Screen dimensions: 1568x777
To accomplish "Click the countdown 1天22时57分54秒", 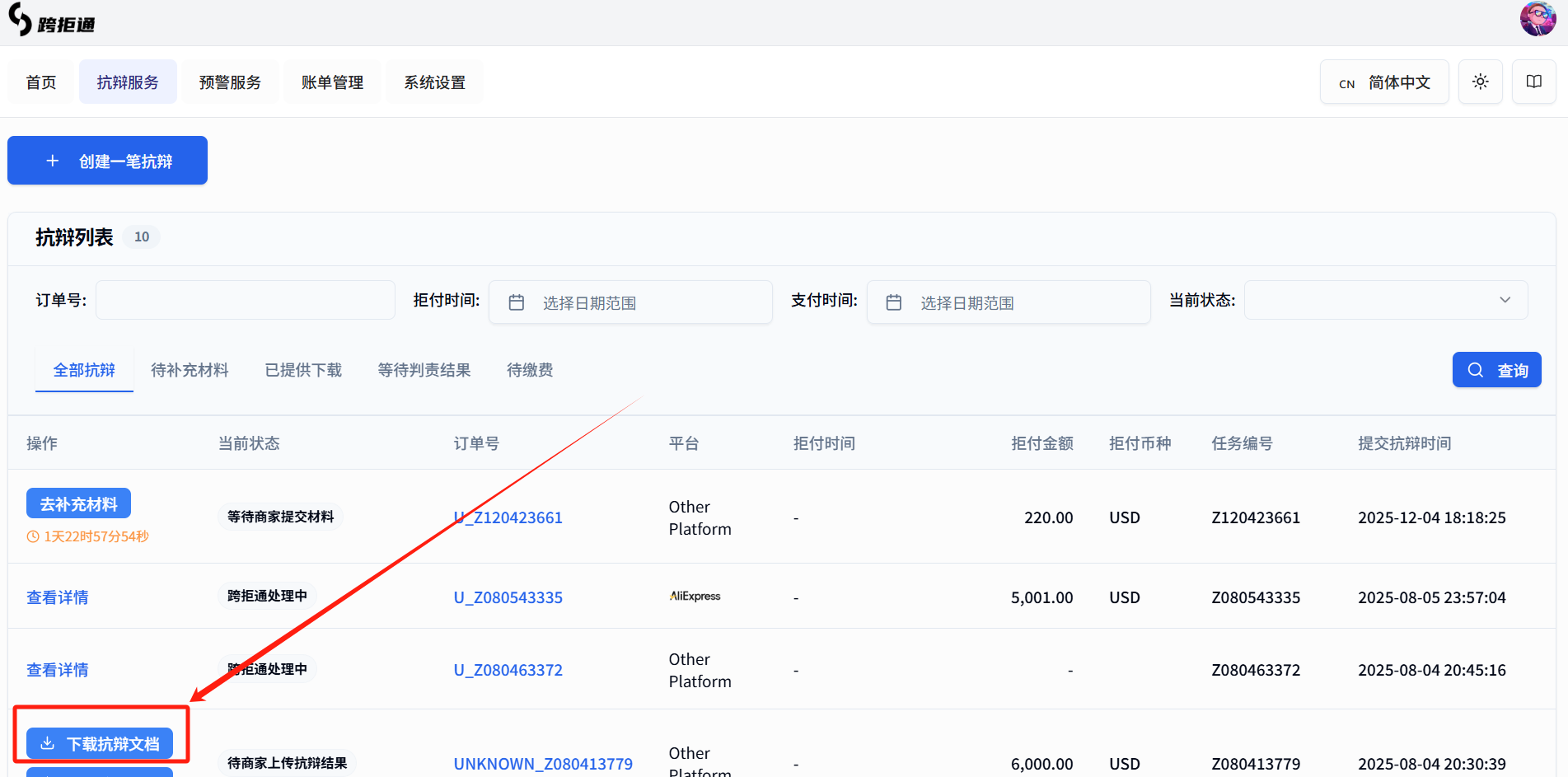I will click(x=88, y=536).
